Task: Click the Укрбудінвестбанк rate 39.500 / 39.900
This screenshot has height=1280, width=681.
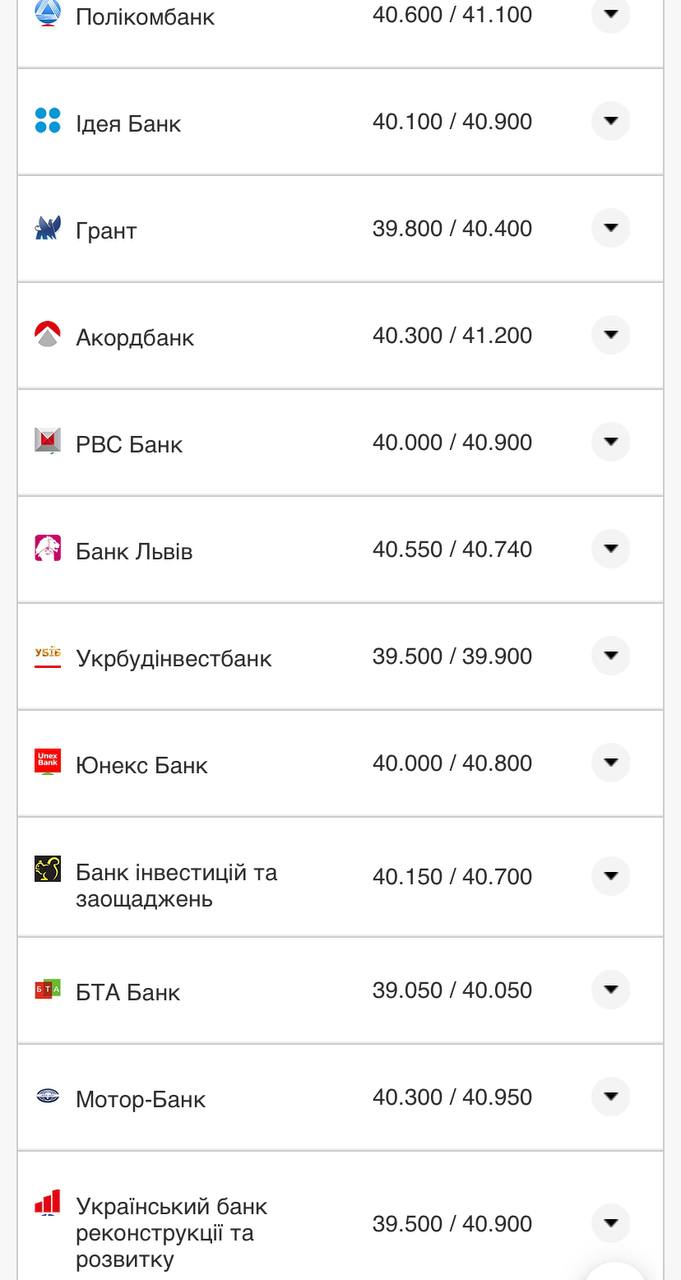Action: tap(452, 656)
